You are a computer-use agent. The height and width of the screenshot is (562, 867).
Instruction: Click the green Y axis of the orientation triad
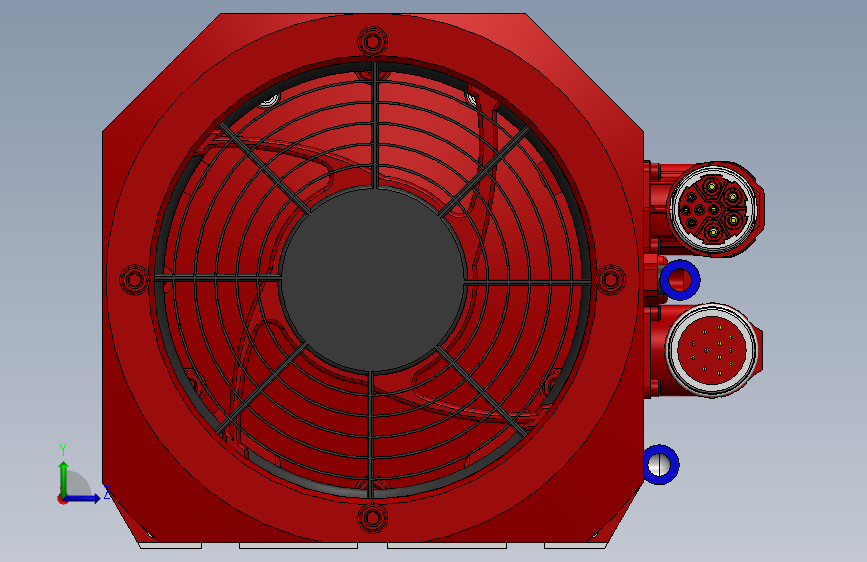(x=64, y=479)
